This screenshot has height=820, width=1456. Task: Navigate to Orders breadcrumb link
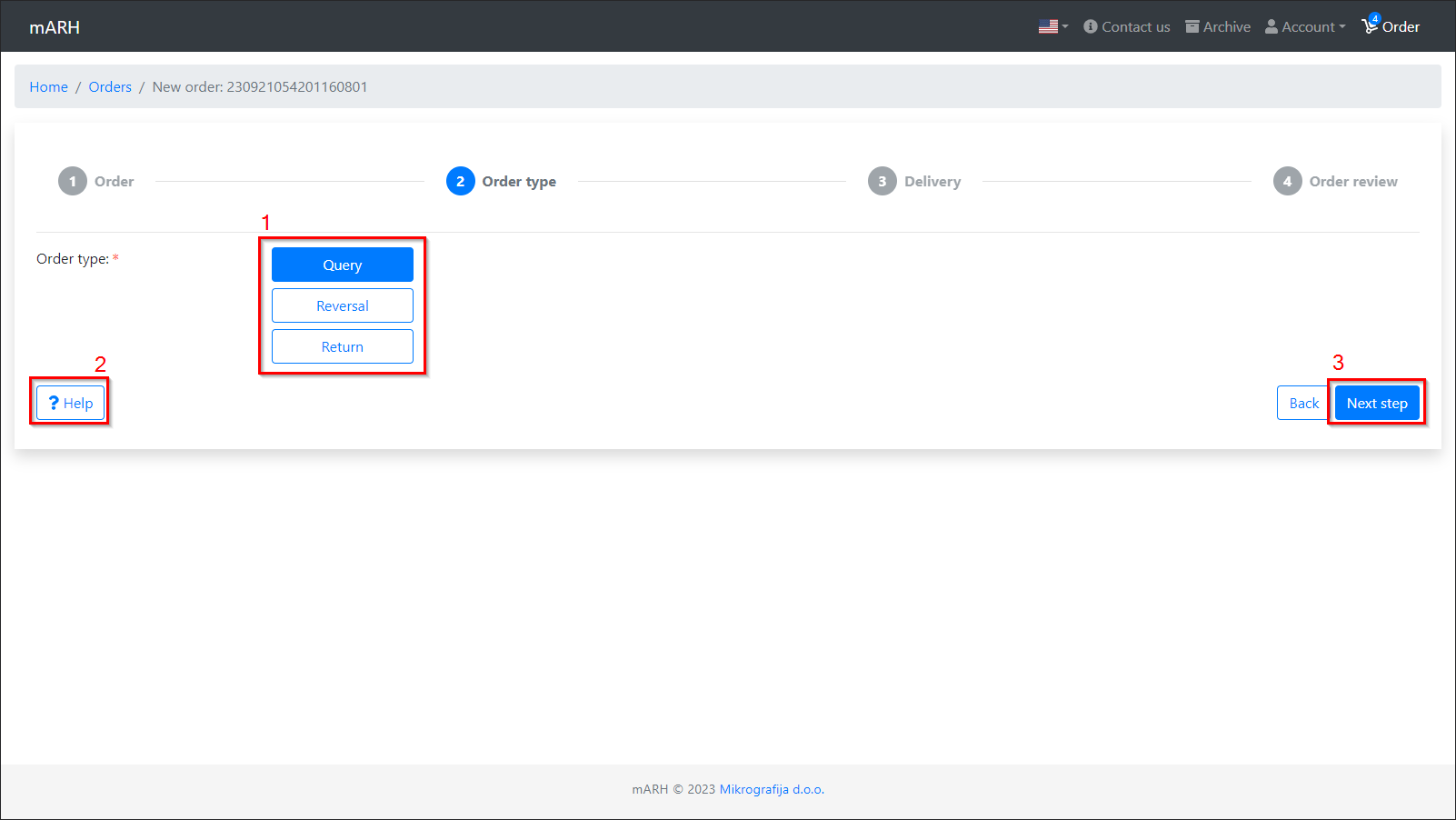110,87
